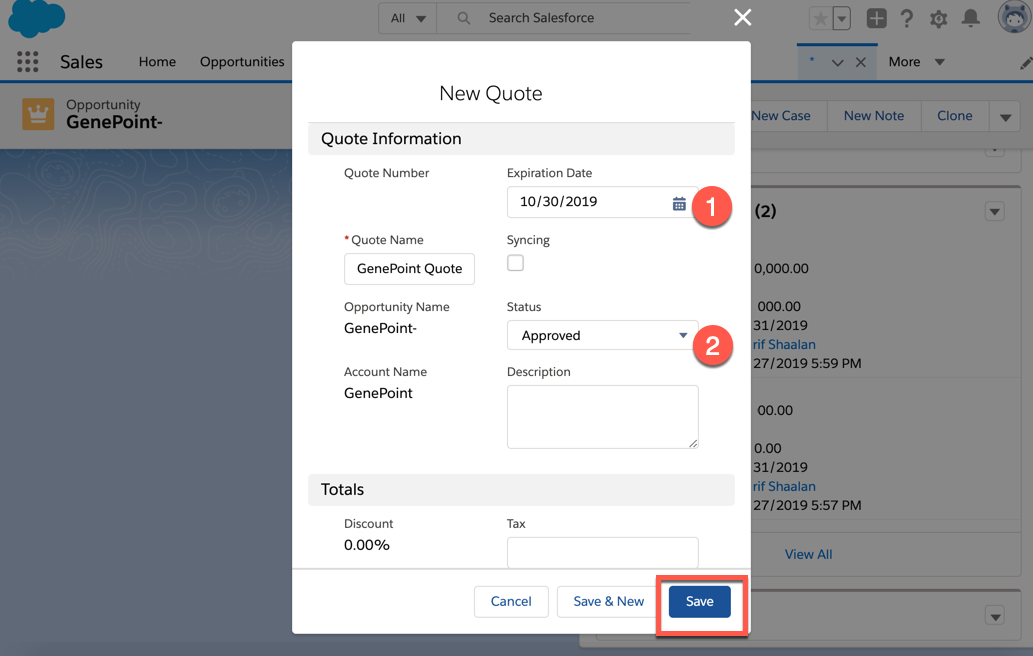The height and width of the screenshot is (656, 1033).
Task: Click the 0.00% discount value
Action: pyautogui.click(x=367, y=545)
